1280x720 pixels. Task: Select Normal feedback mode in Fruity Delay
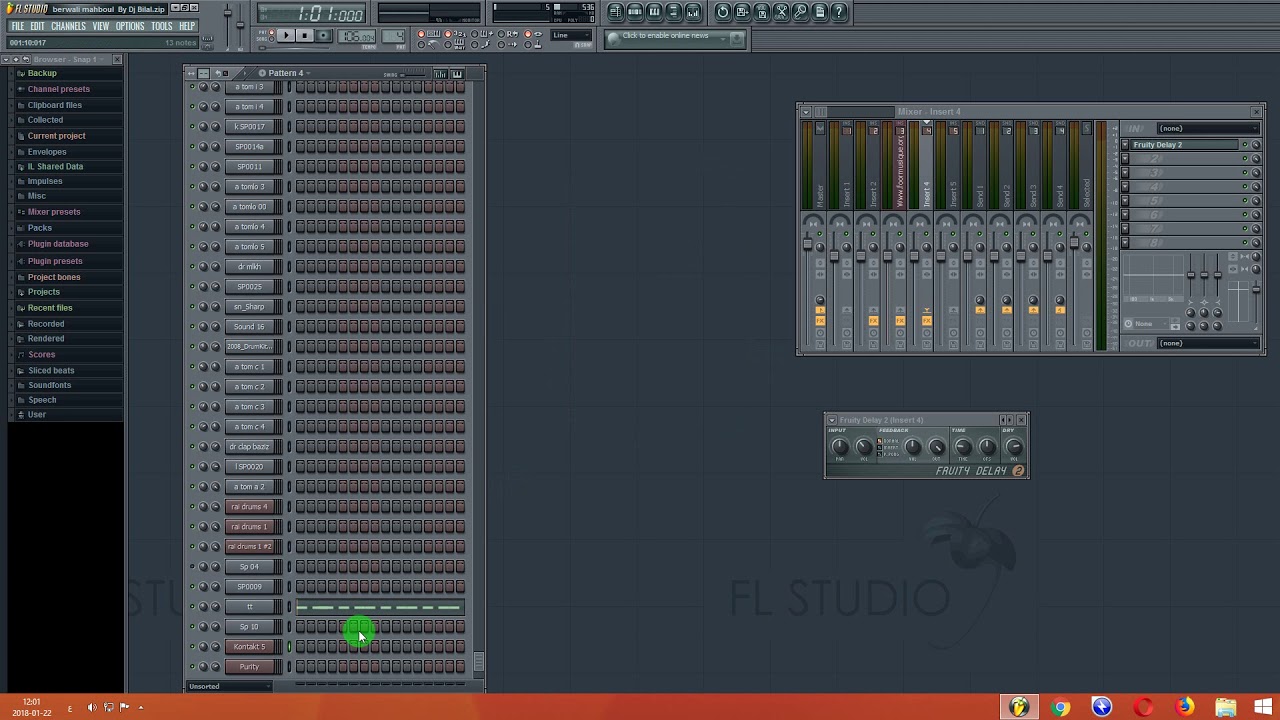[x=880, y=441]
